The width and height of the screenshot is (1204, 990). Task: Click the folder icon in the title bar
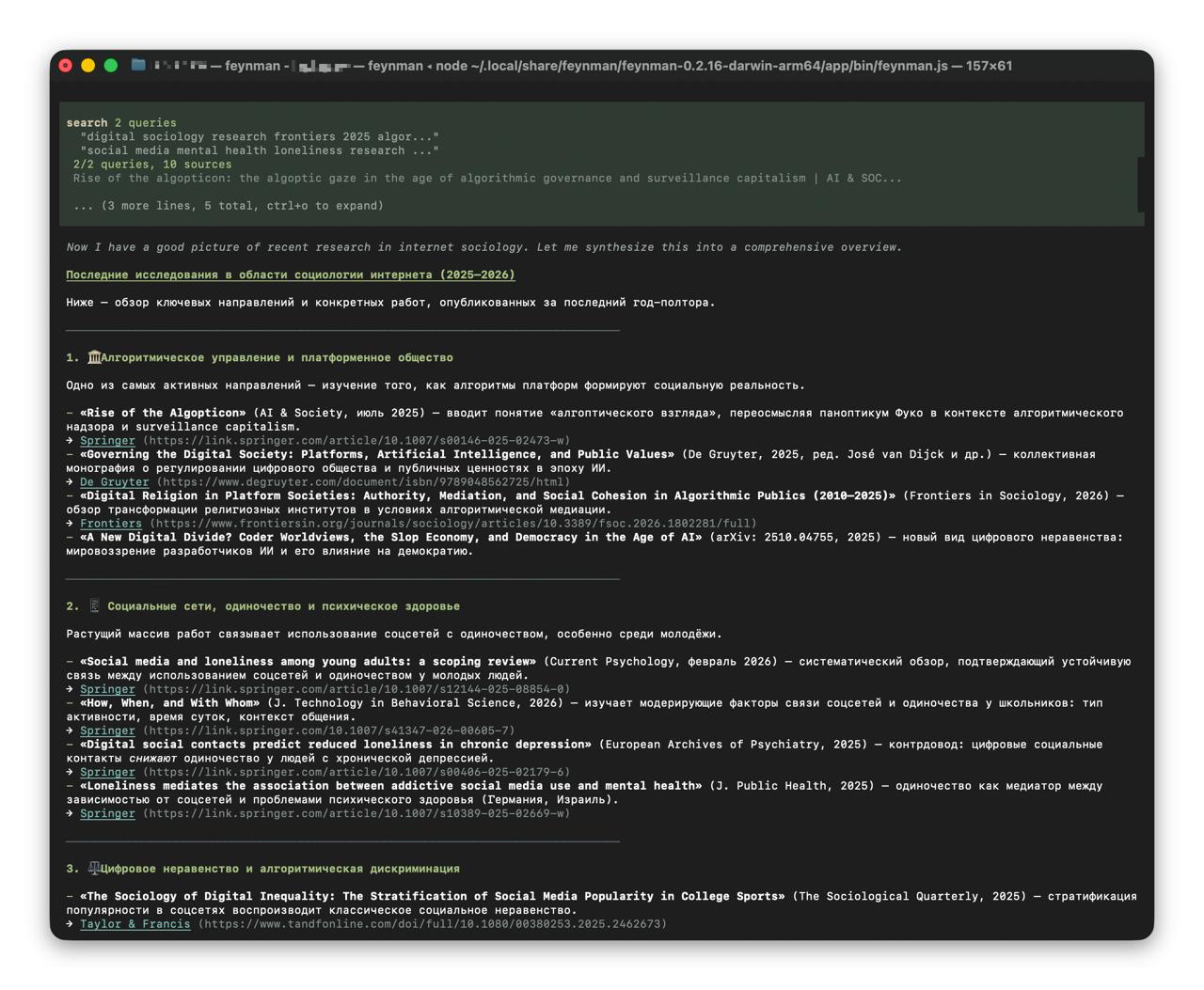point(138,65)
